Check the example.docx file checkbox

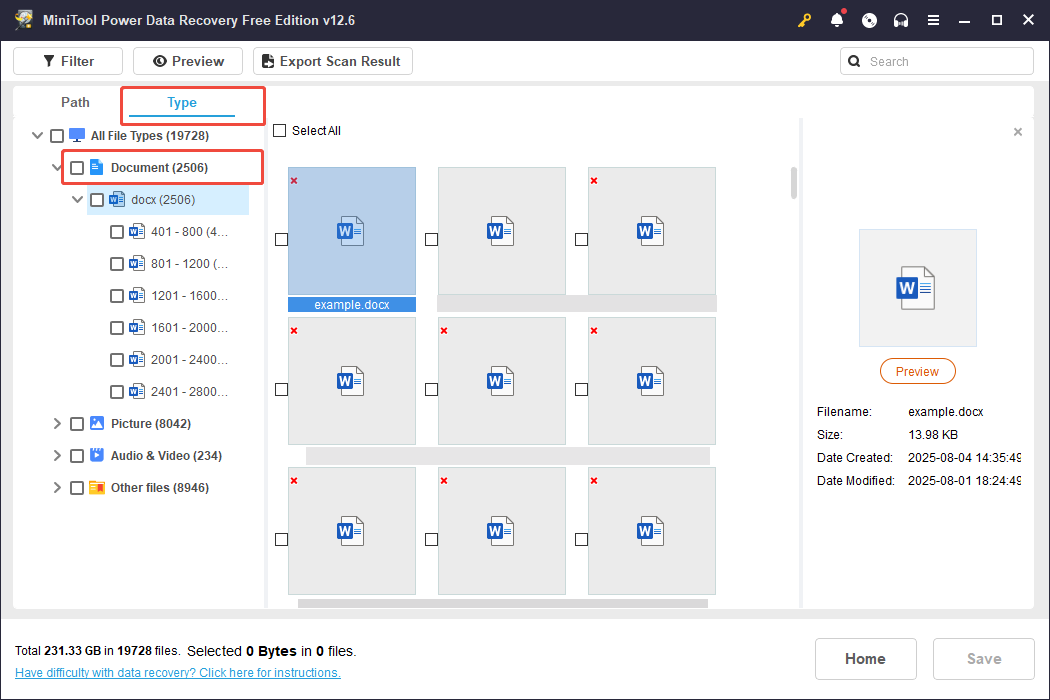[281, 239]
